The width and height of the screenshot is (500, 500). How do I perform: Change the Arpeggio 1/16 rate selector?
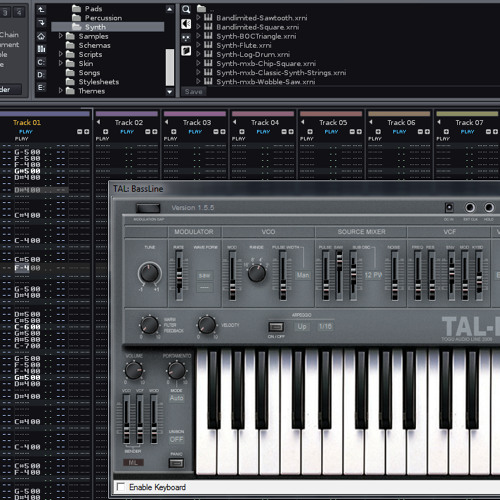tap(325, 327)
